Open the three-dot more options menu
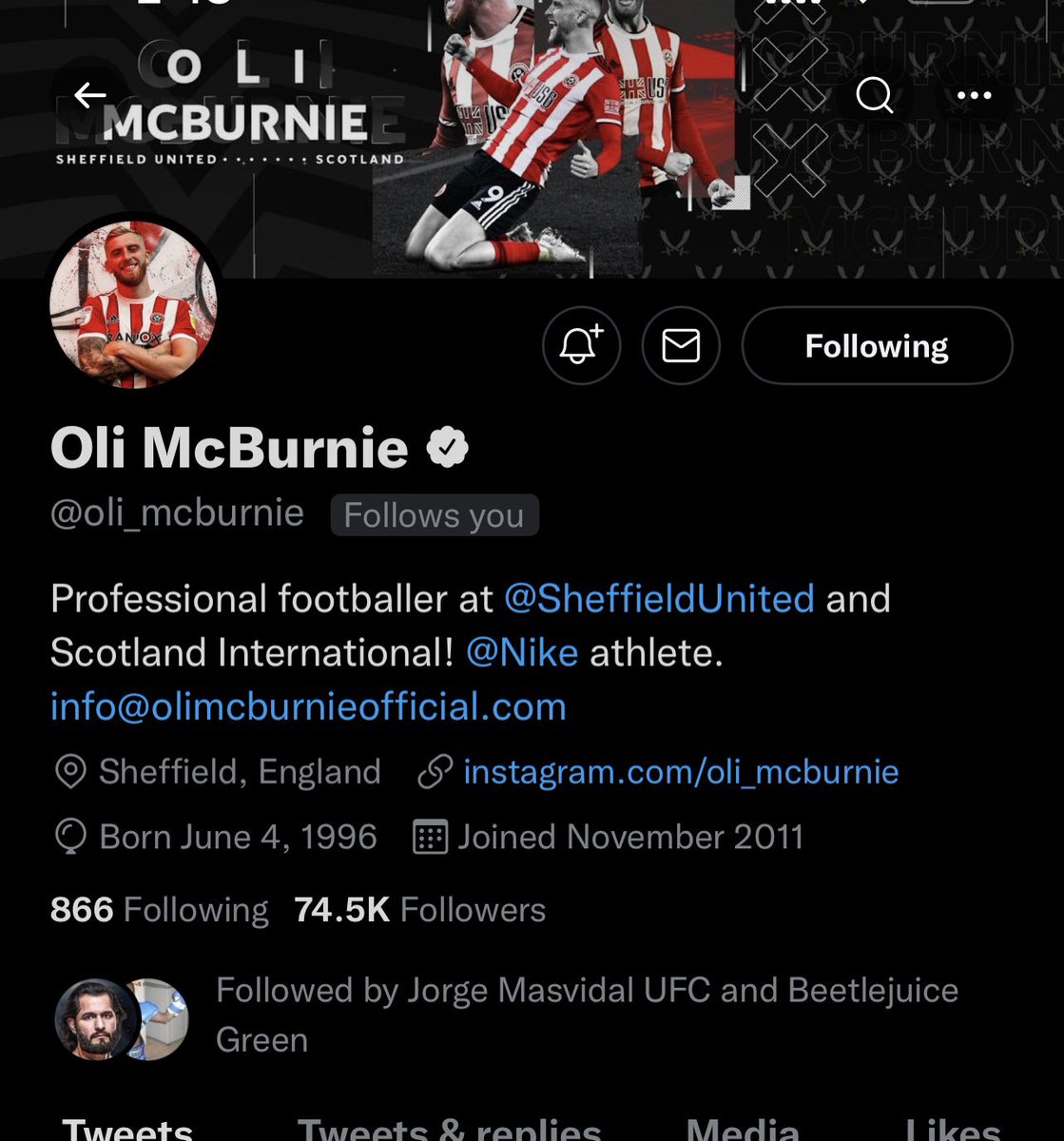 (x=974, y=95)
